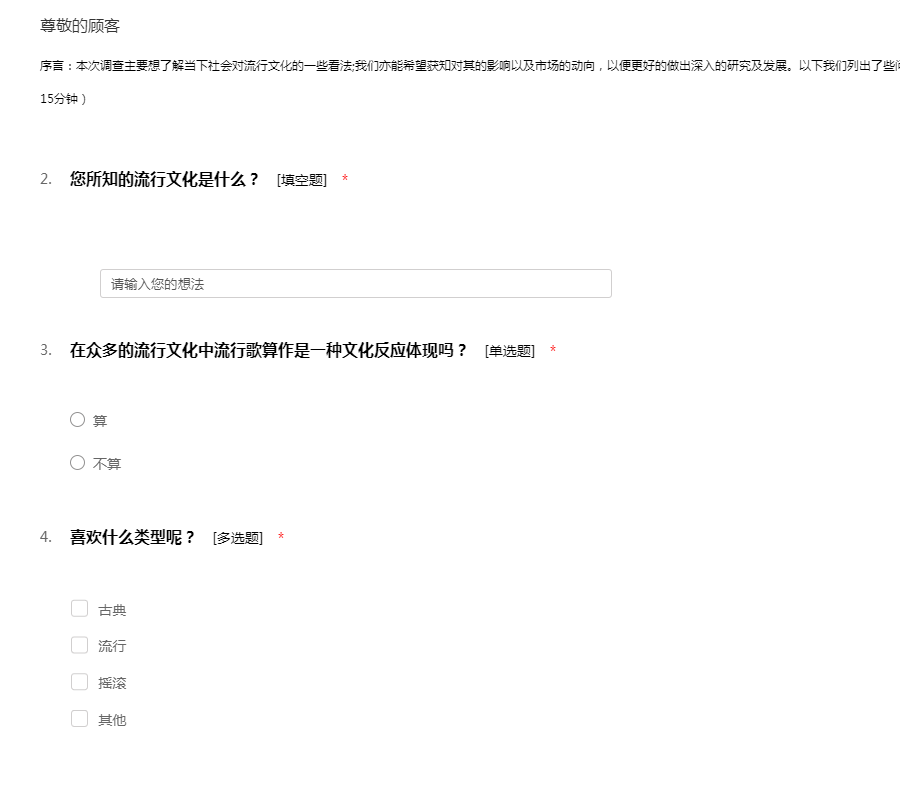Viewport: 900px width, 800px height.
Task: Click the 尊敬的顾客 heading
Action: coord(80,26)
